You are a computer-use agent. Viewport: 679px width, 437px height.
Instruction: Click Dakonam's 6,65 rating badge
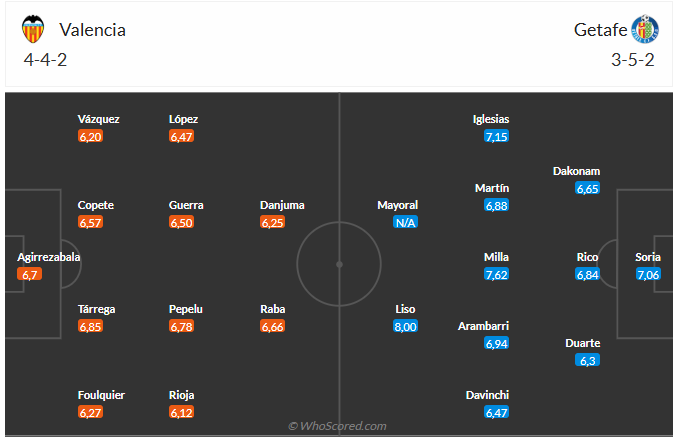pos(588,188)
